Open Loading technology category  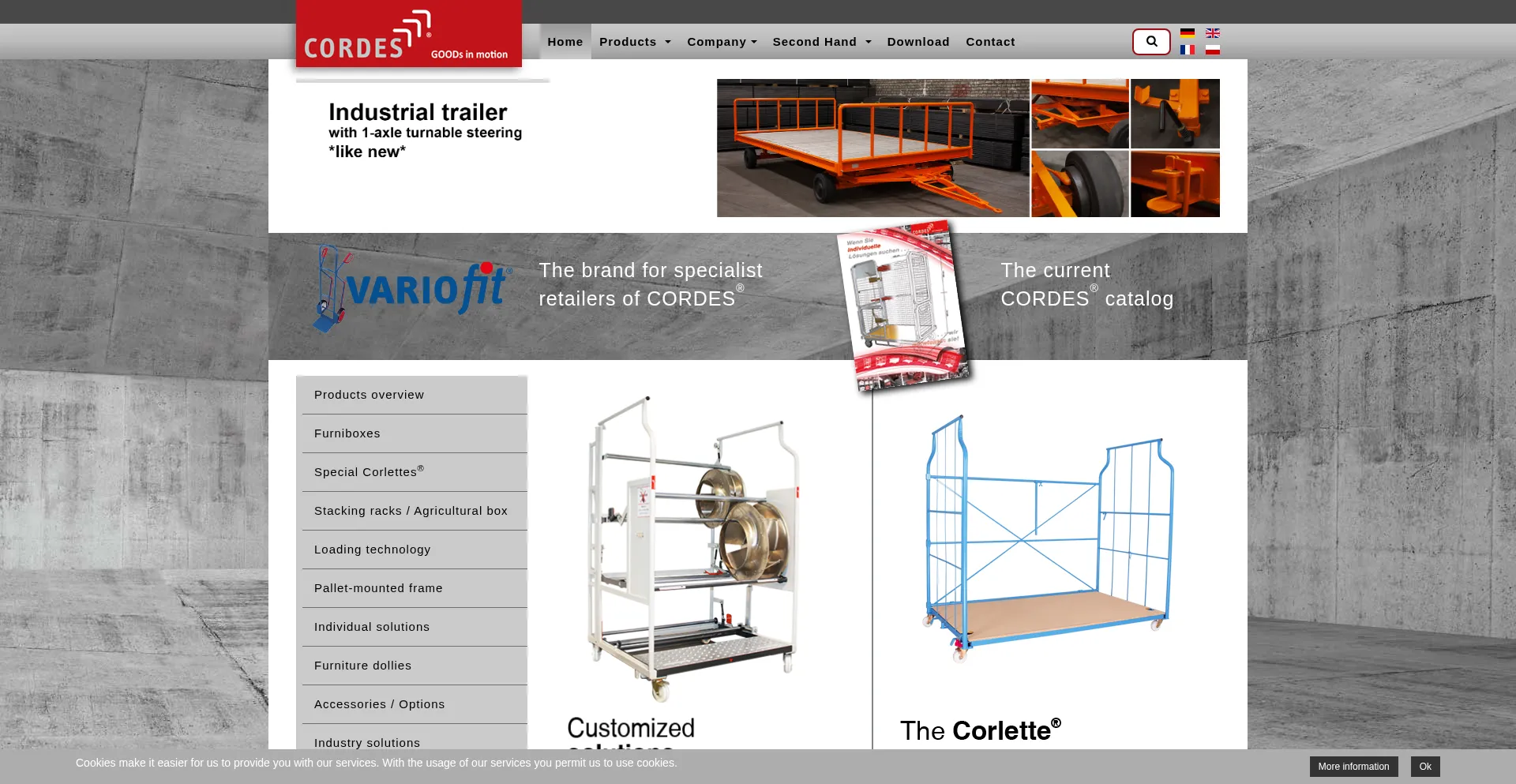click(415, 550)
